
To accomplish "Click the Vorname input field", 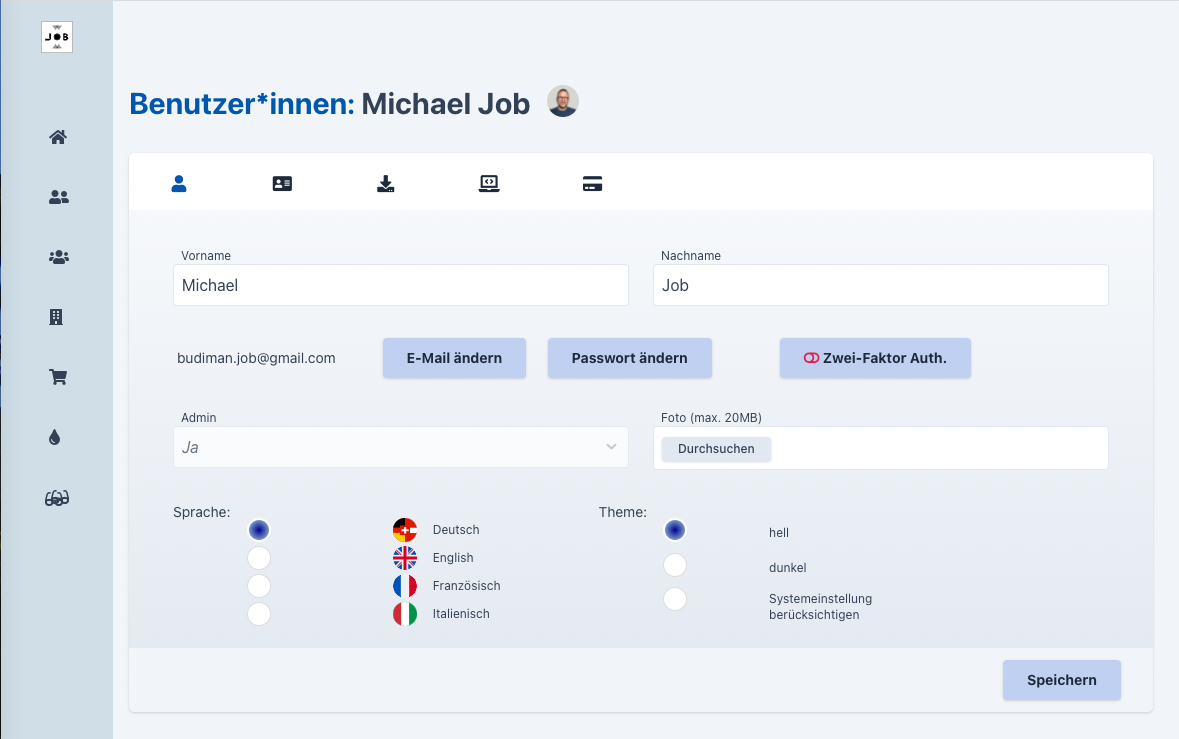I will pyautogui.click(x=401, y=285).
